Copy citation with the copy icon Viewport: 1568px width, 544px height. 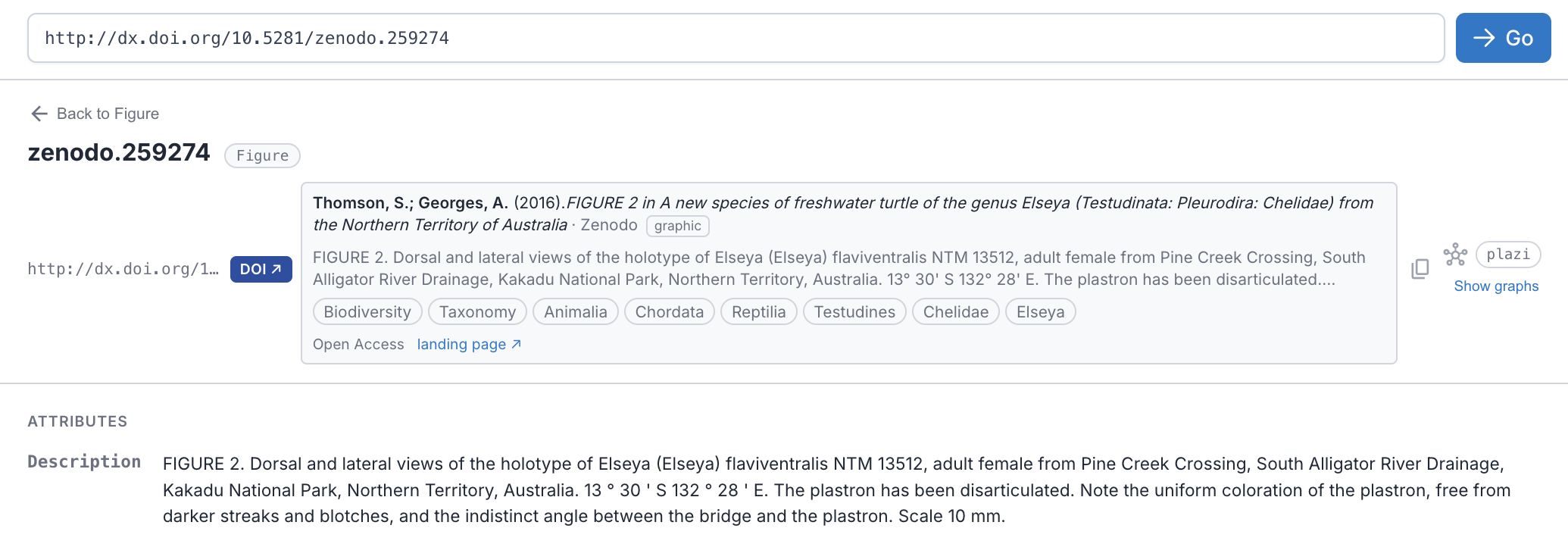(1420, 269)
